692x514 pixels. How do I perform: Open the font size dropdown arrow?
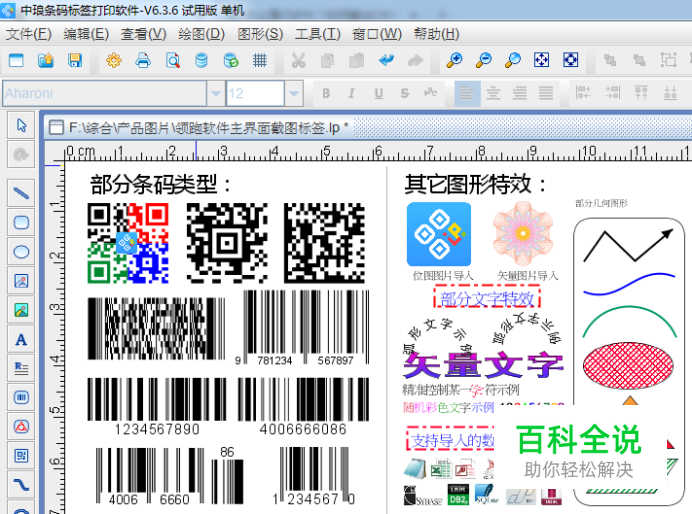pyautogui.click(x=293, y=94)
